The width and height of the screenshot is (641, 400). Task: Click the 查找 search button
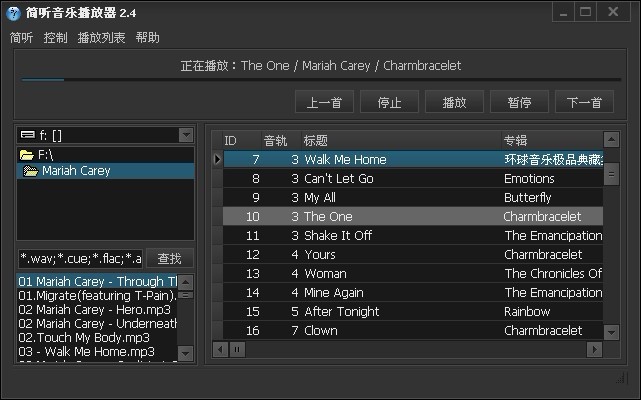169,258
